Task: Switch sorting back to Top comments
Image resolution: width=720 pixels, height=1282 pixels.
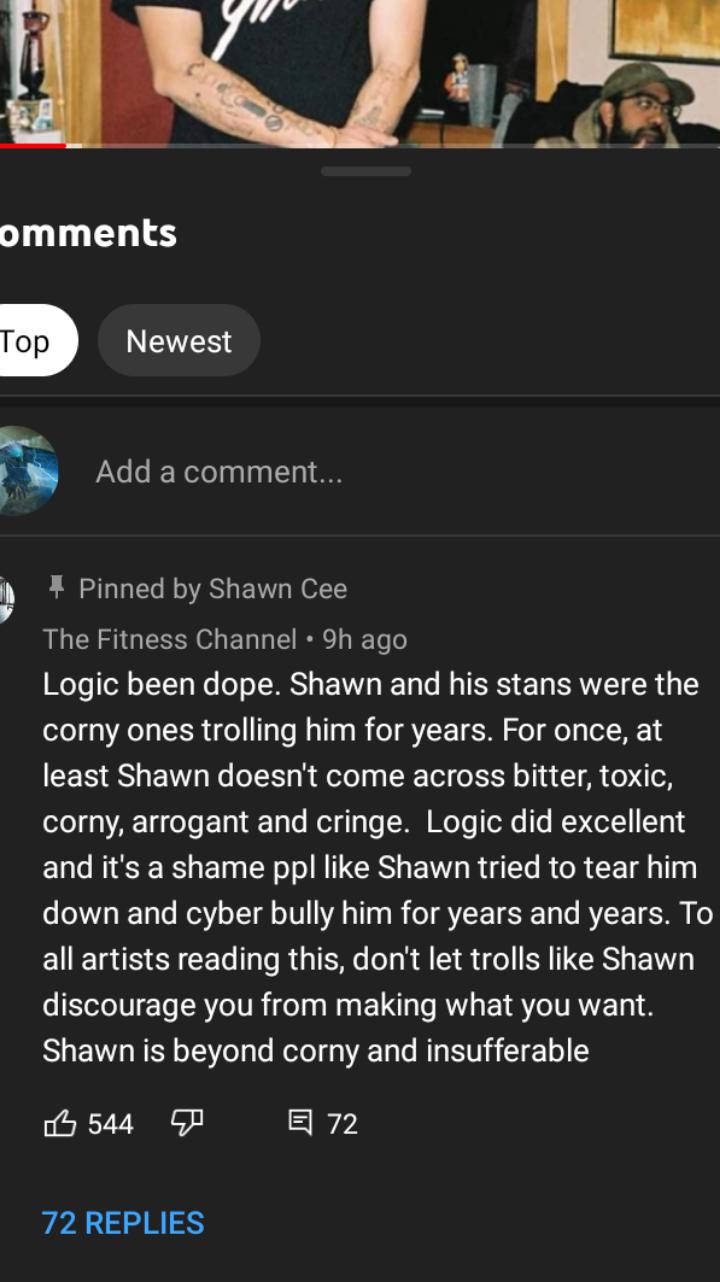Action: (x=30, y=341)
